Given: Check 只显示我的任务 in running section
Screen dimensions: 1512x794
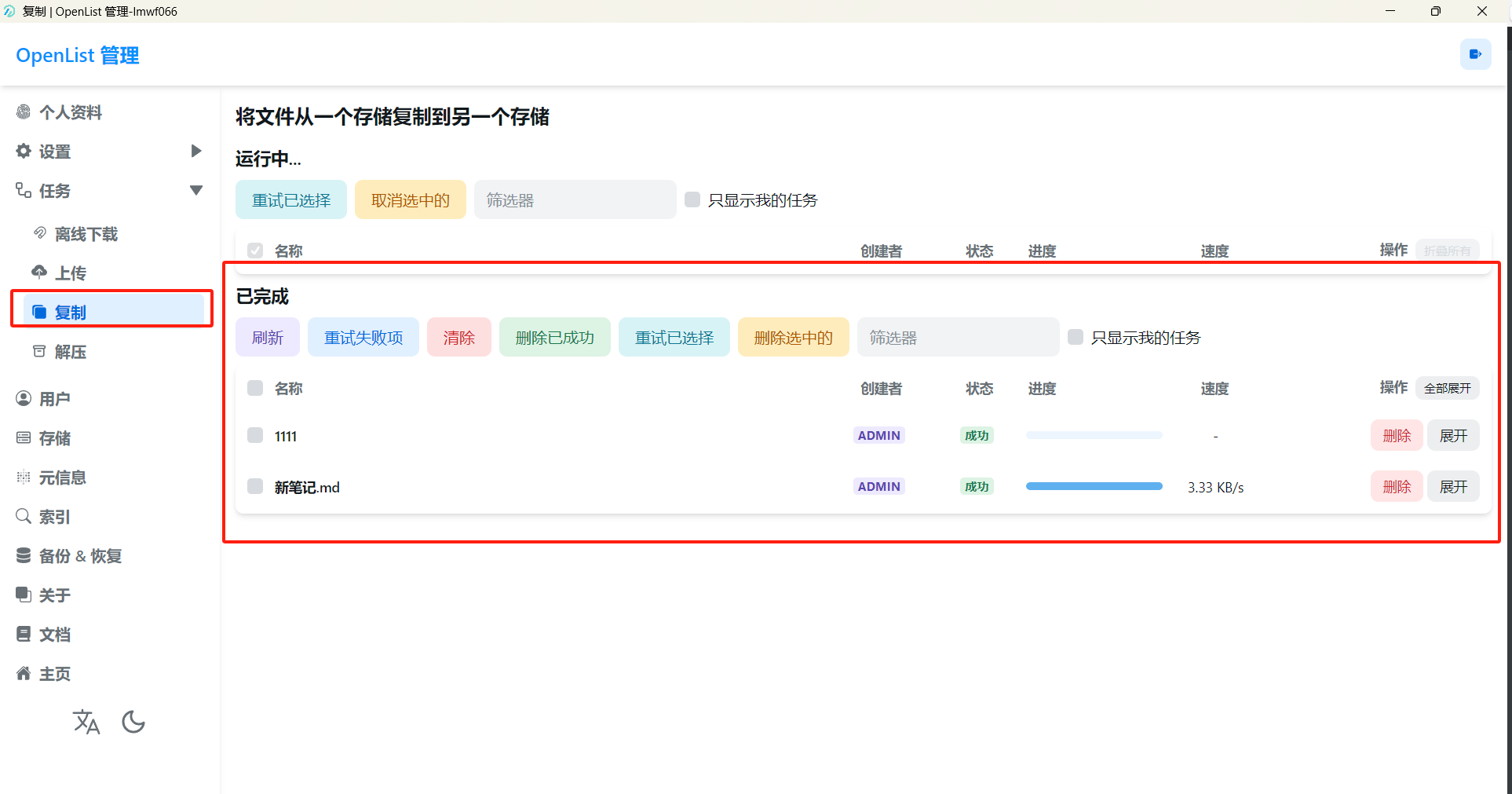Looking at the screenshot, I should 692,199.
